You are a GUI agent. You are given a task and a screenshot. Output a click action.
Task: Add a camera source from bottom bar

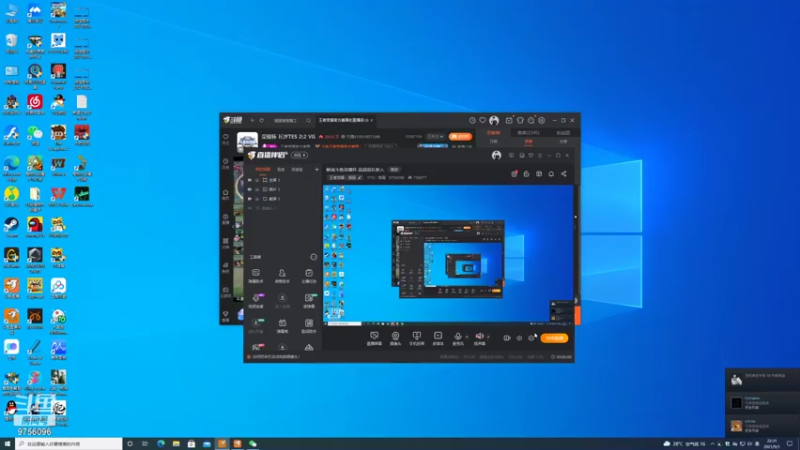pos(395,336)
